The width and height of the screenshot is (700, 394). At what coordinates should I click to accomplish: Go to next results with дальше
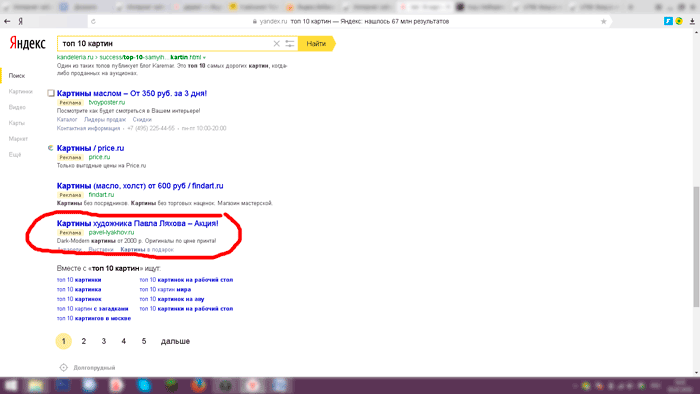pyautogui.click(x=175, y=341)
